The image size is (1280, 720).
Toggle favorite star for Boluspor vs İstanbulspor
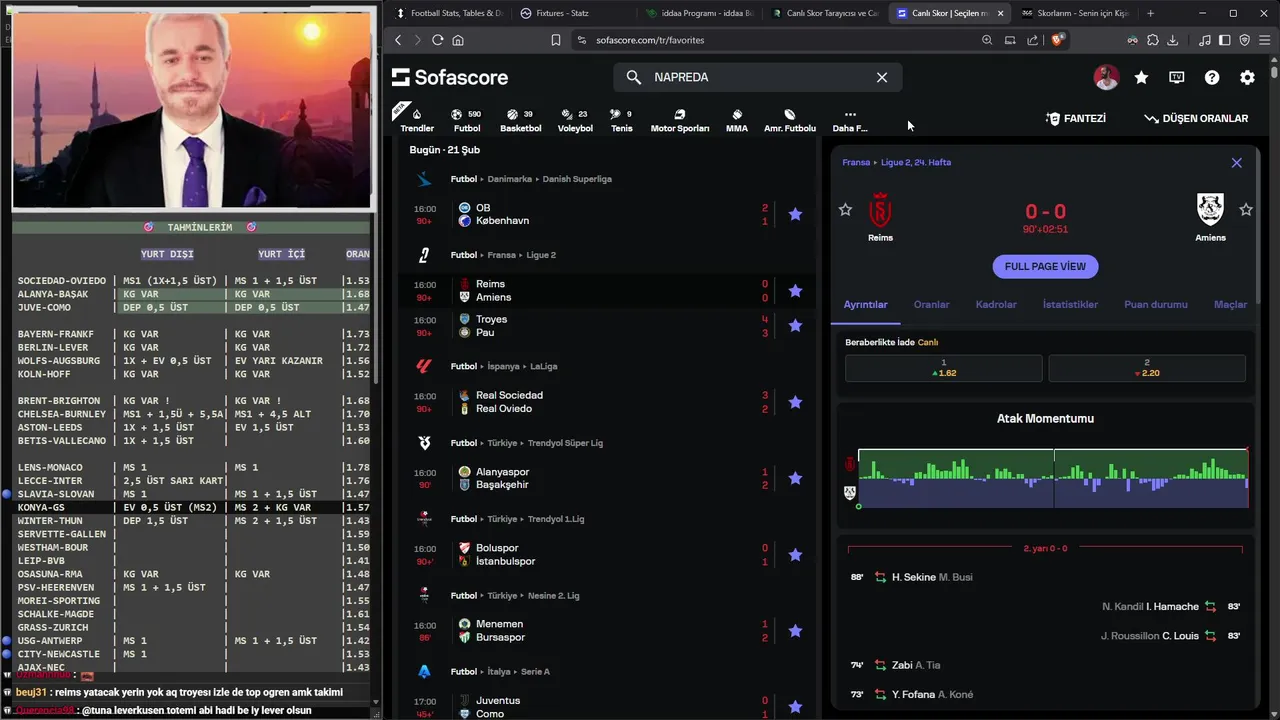795,554
